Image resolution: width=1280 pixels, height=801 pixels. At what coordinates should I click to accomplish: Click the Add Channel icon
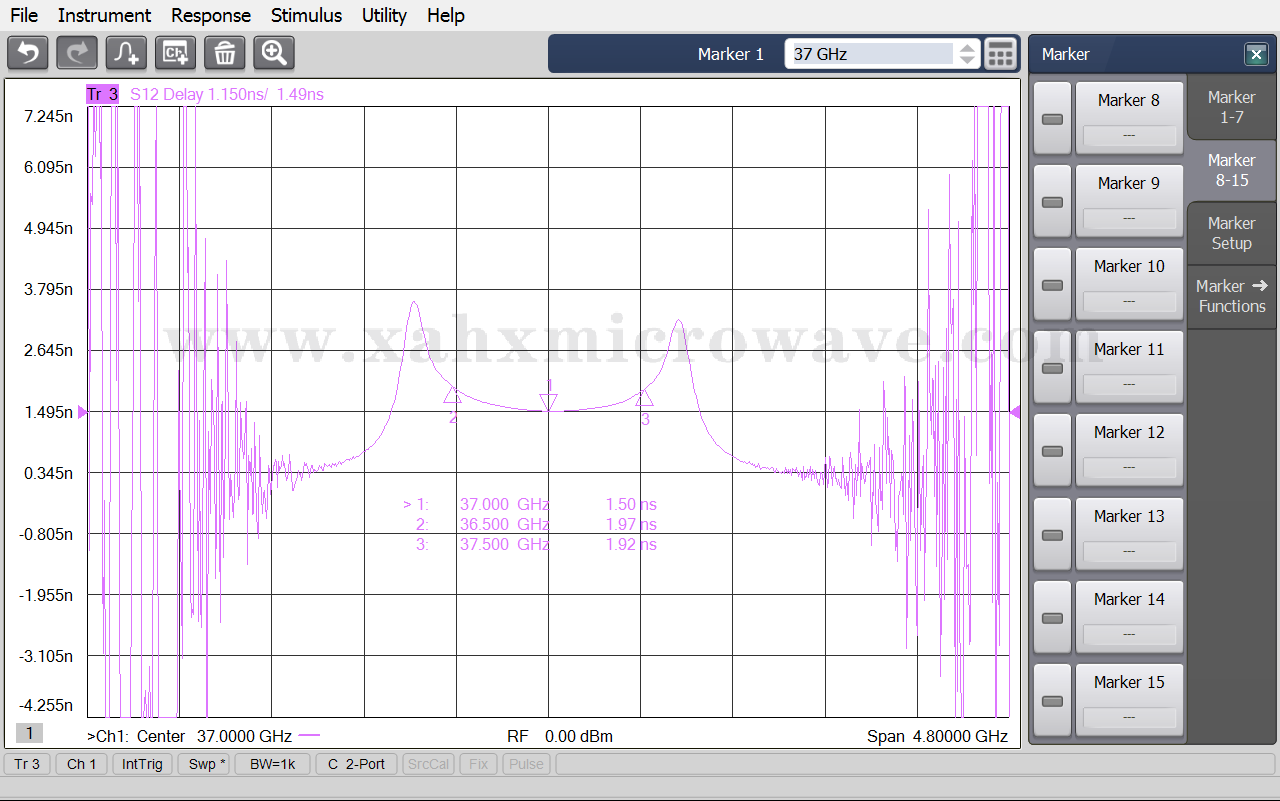pos(176,53)
